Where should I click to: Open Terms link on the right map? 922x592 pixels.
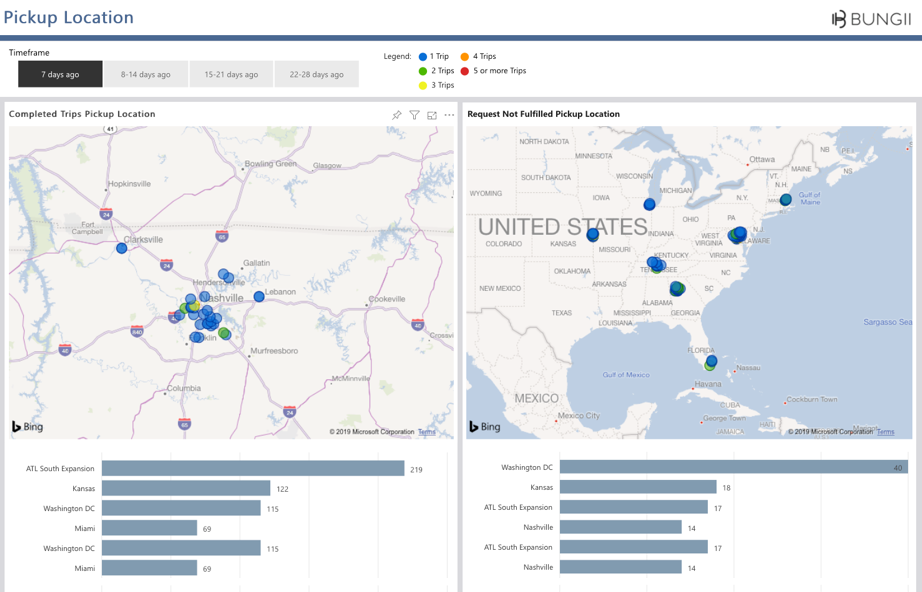pyautogui.click(x=885, y=432)
